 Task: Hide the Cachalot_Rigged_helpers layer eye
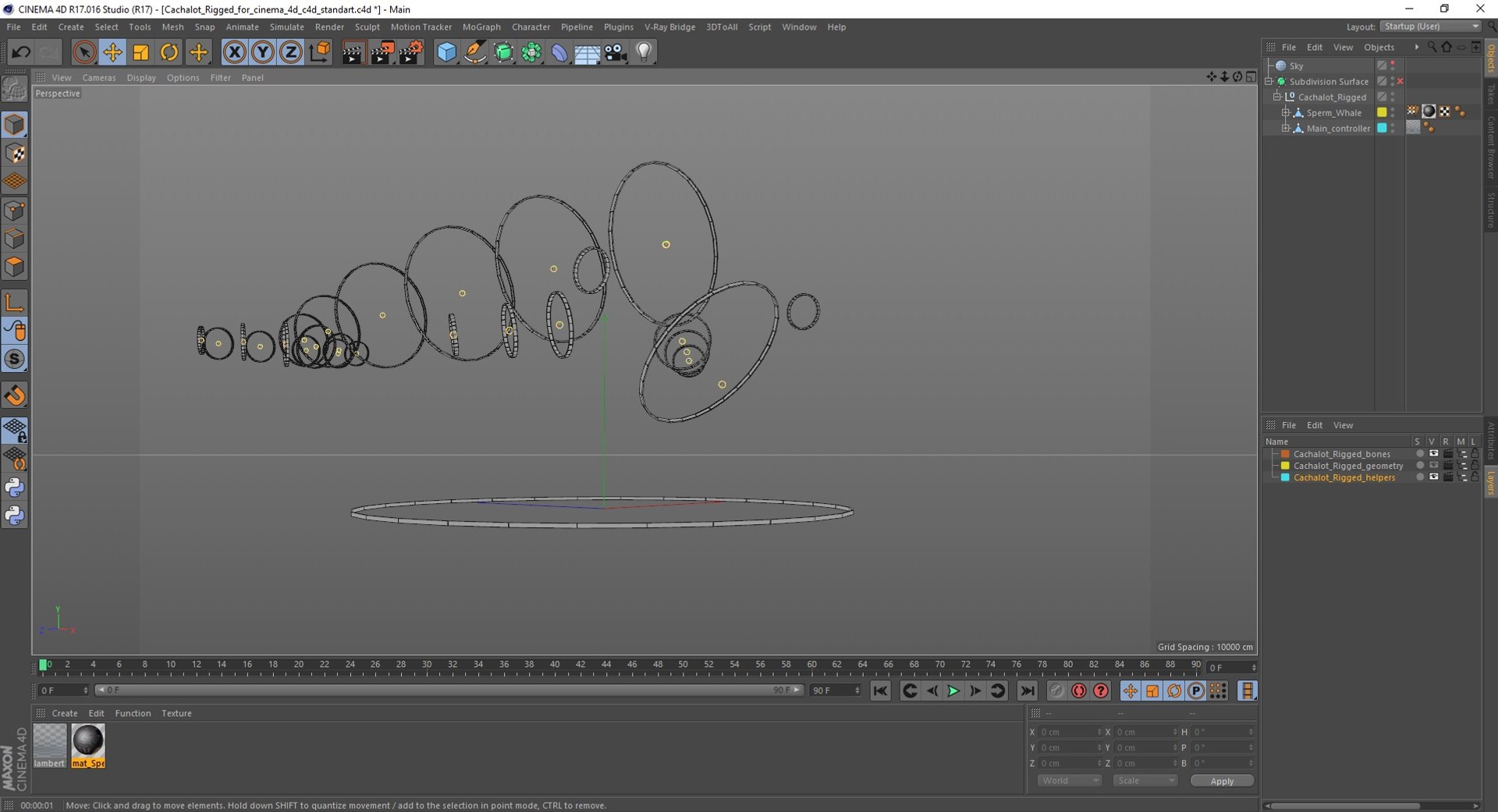point(1433,477)
